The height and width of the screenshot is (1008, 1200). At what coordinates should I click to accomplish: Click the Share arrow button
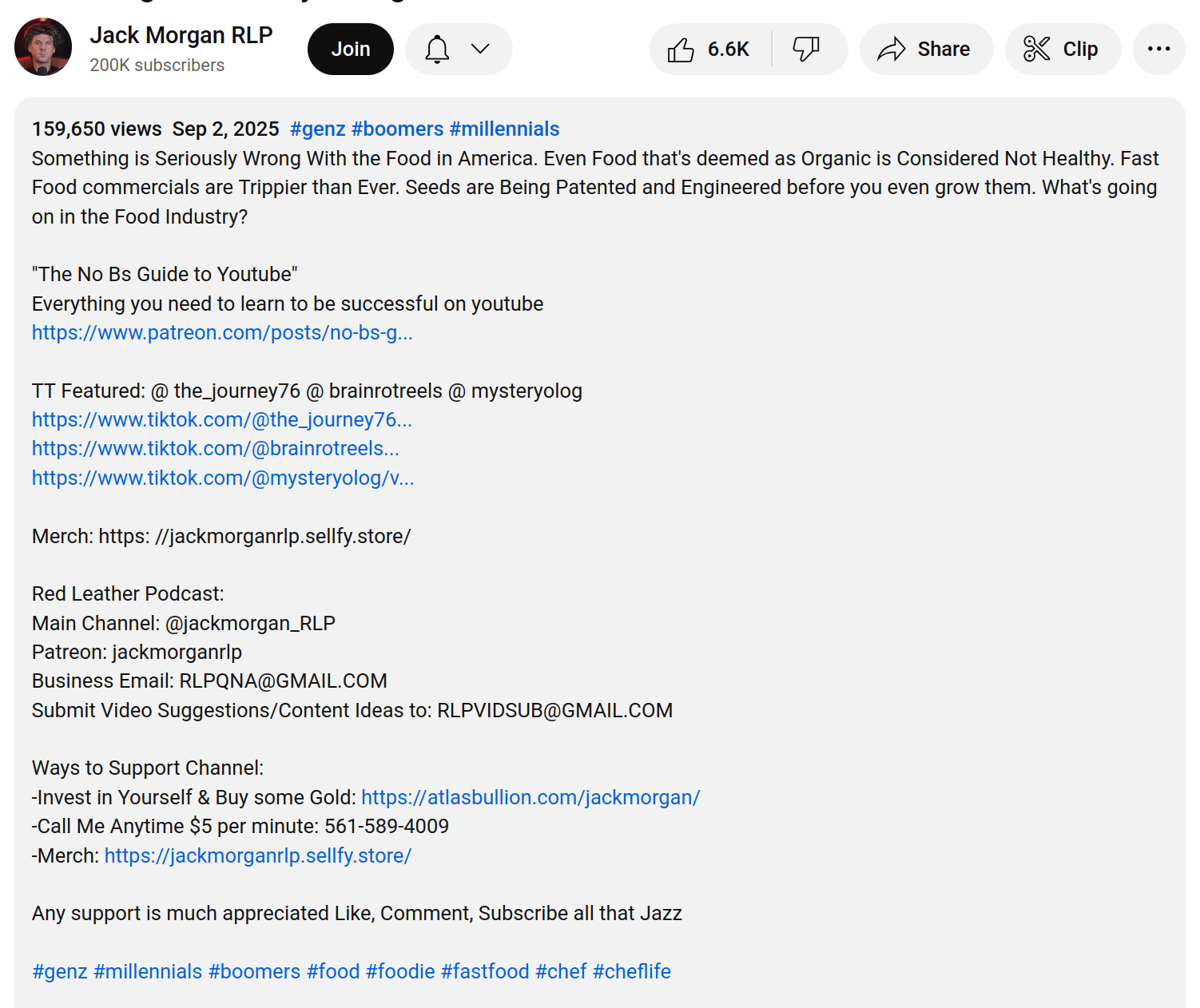pyautogui.click(x=926, y=50)
